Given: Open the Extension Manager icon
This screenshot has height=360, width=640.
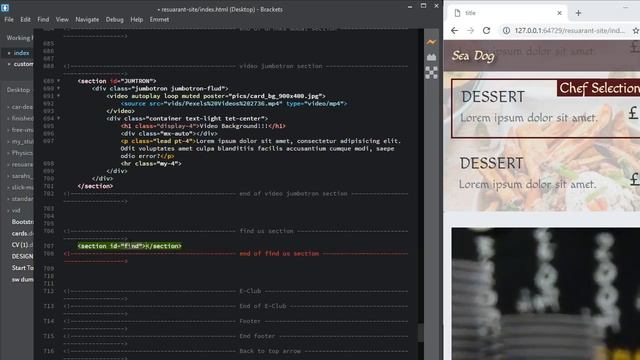Looking at the screenshot, I should click(431, 58).
